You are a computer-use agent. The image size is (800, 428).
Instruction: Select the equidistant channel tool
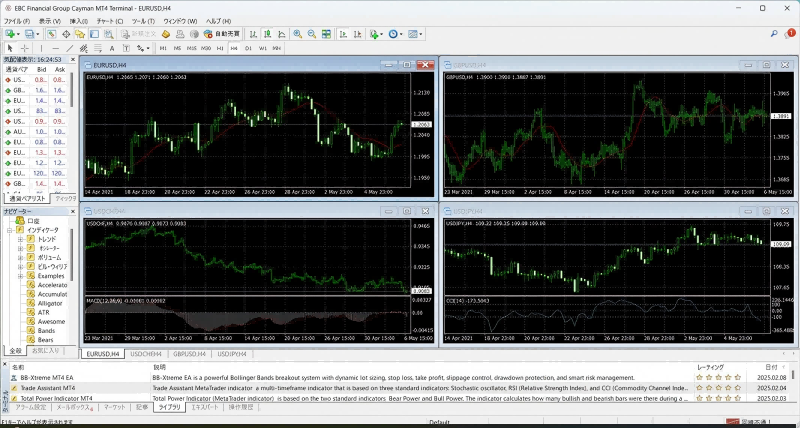pyautogui.click(x=84, y=48)
